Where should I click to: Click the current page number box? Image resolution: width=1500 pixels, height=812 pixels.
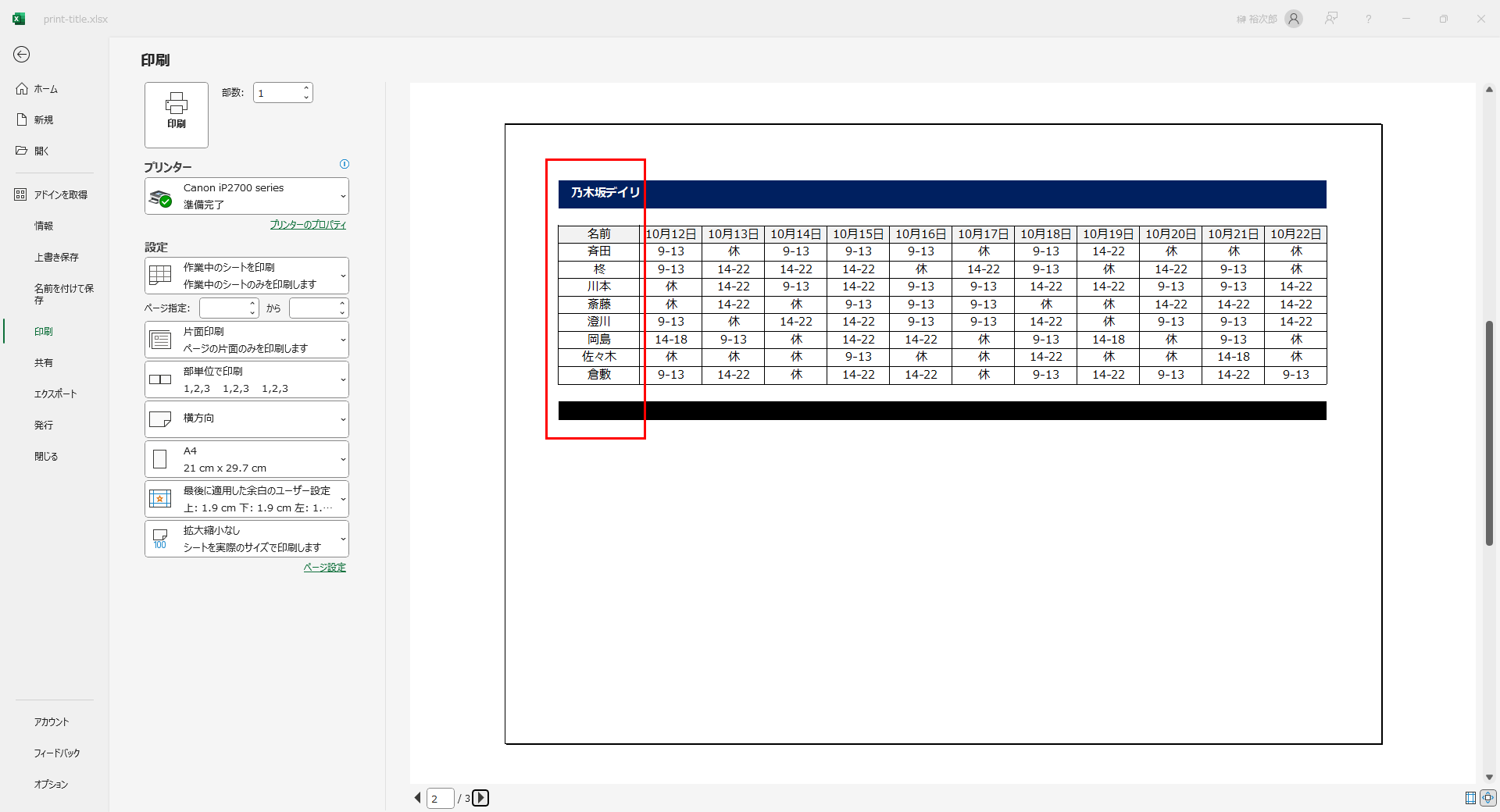click(440, 799)
